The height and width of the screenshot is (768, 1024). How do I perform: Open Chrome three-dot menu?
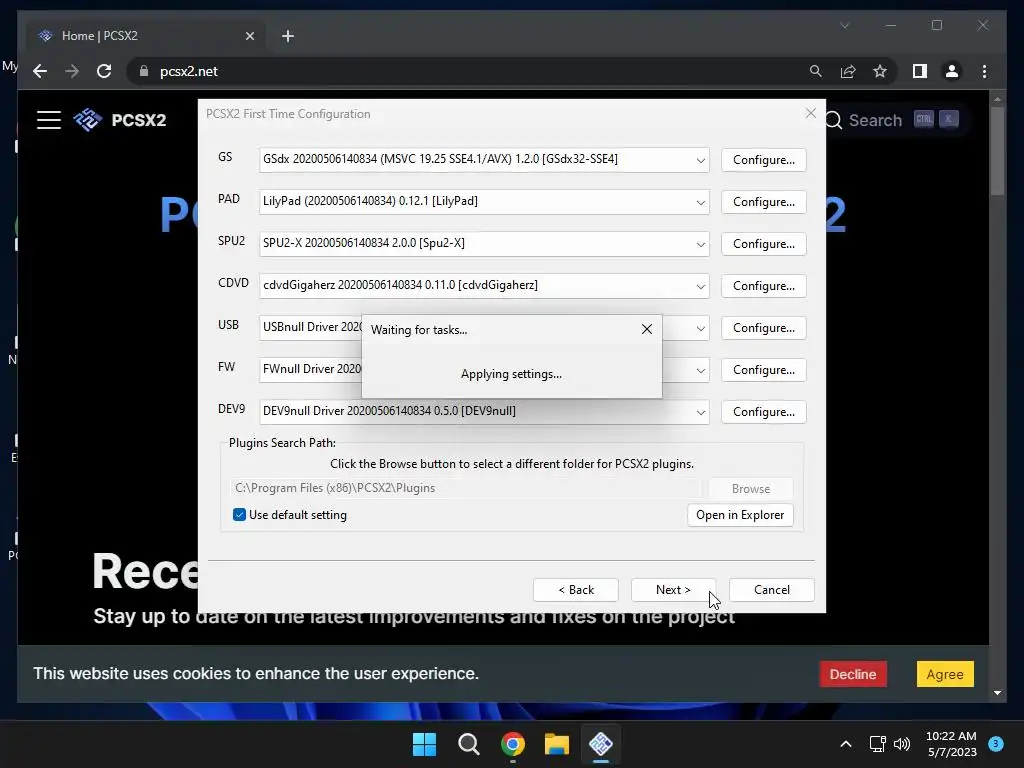pos(984,71)
